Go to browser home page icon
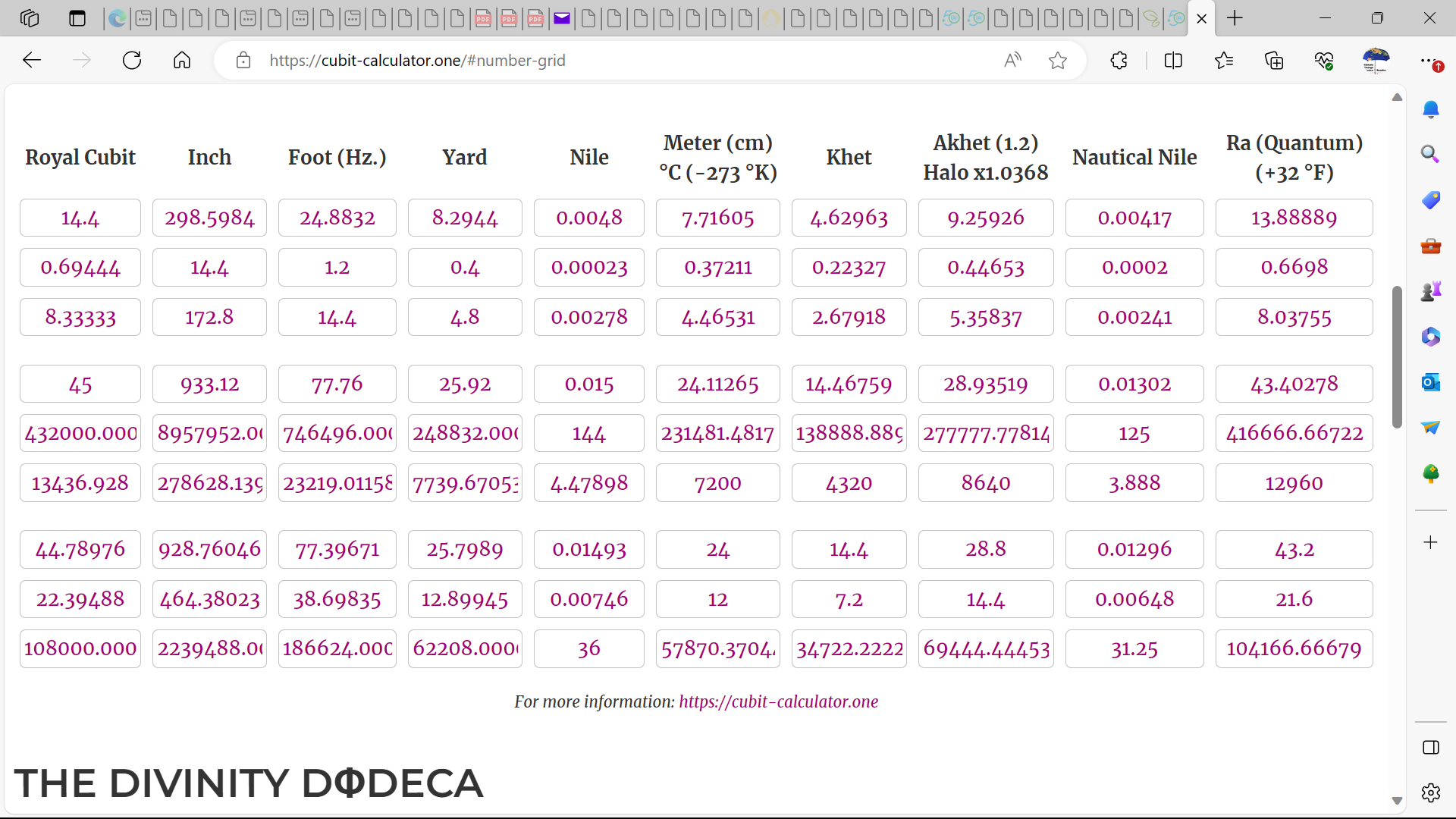The width and height of the screenshot is (1456, 819). 182,61
